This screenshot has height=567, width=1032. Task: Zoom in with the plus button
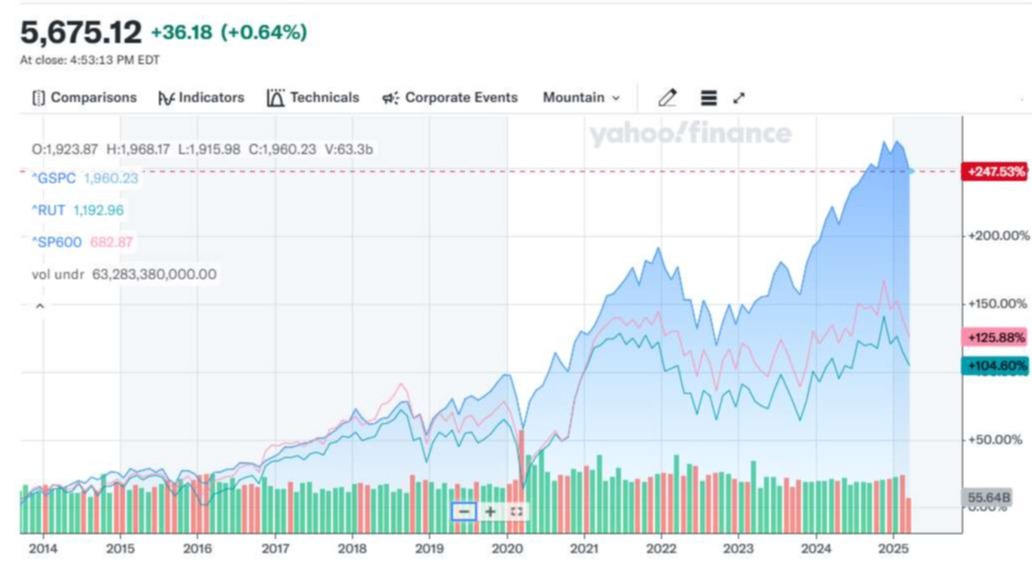pos(490,511)
